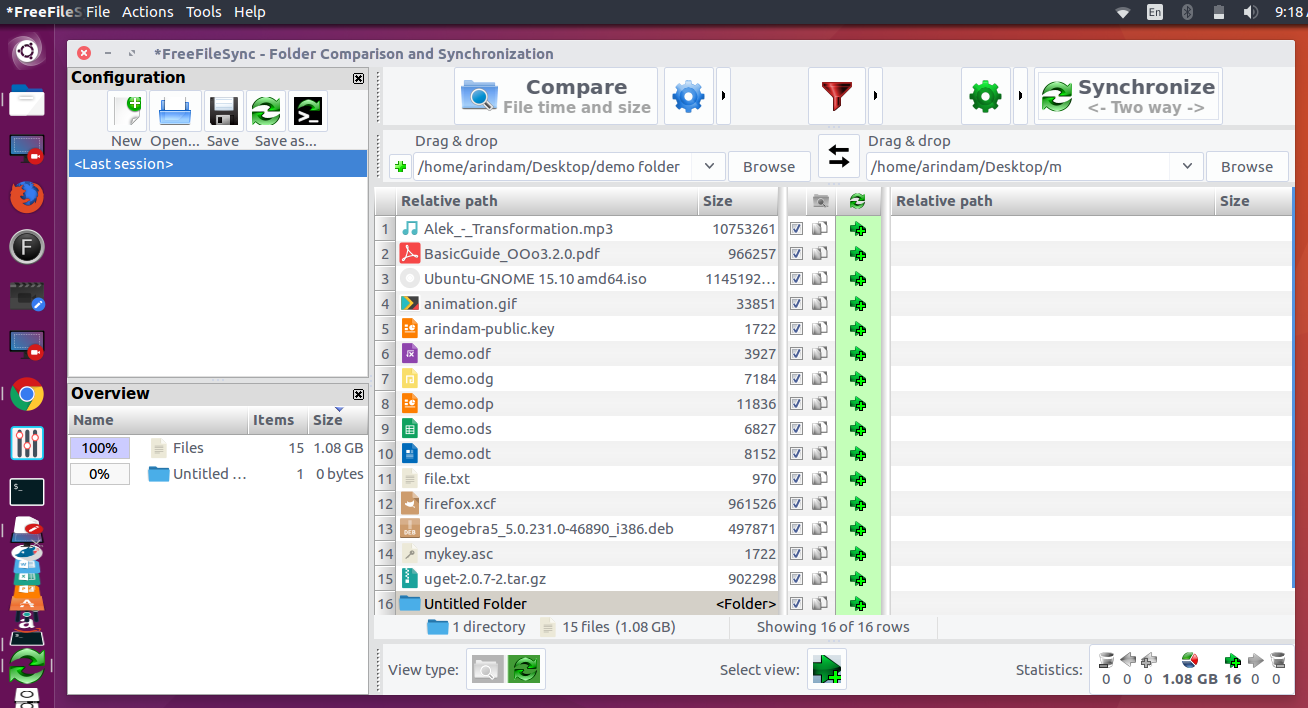Open the Tools menu
This screenshot has height=708, width=1308.
point(204,12)
